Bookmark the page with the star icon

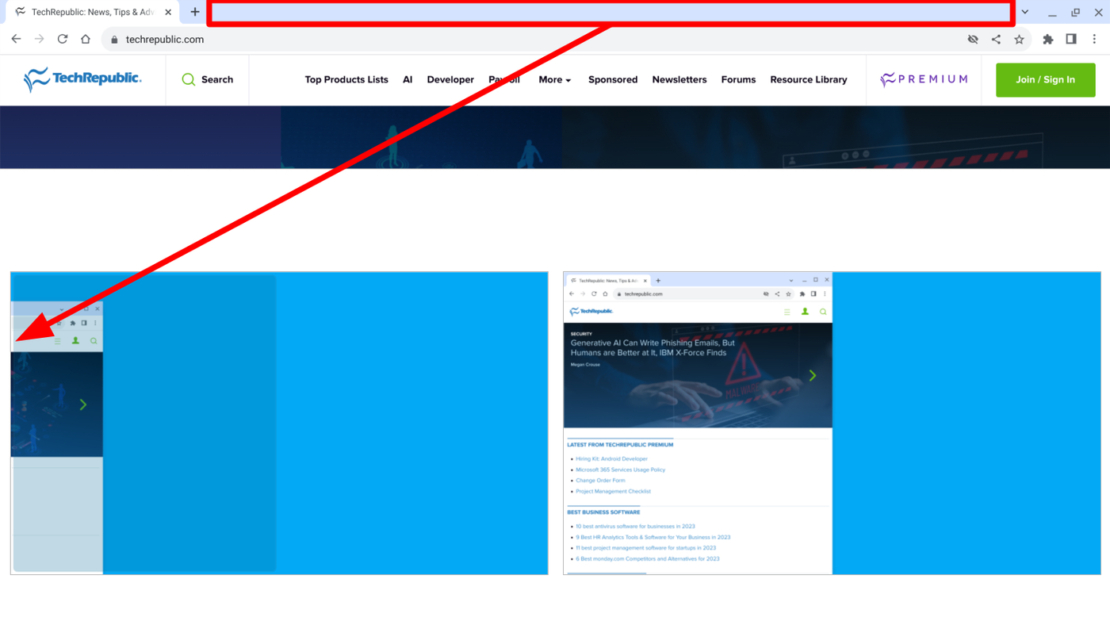click(1019, 39)
